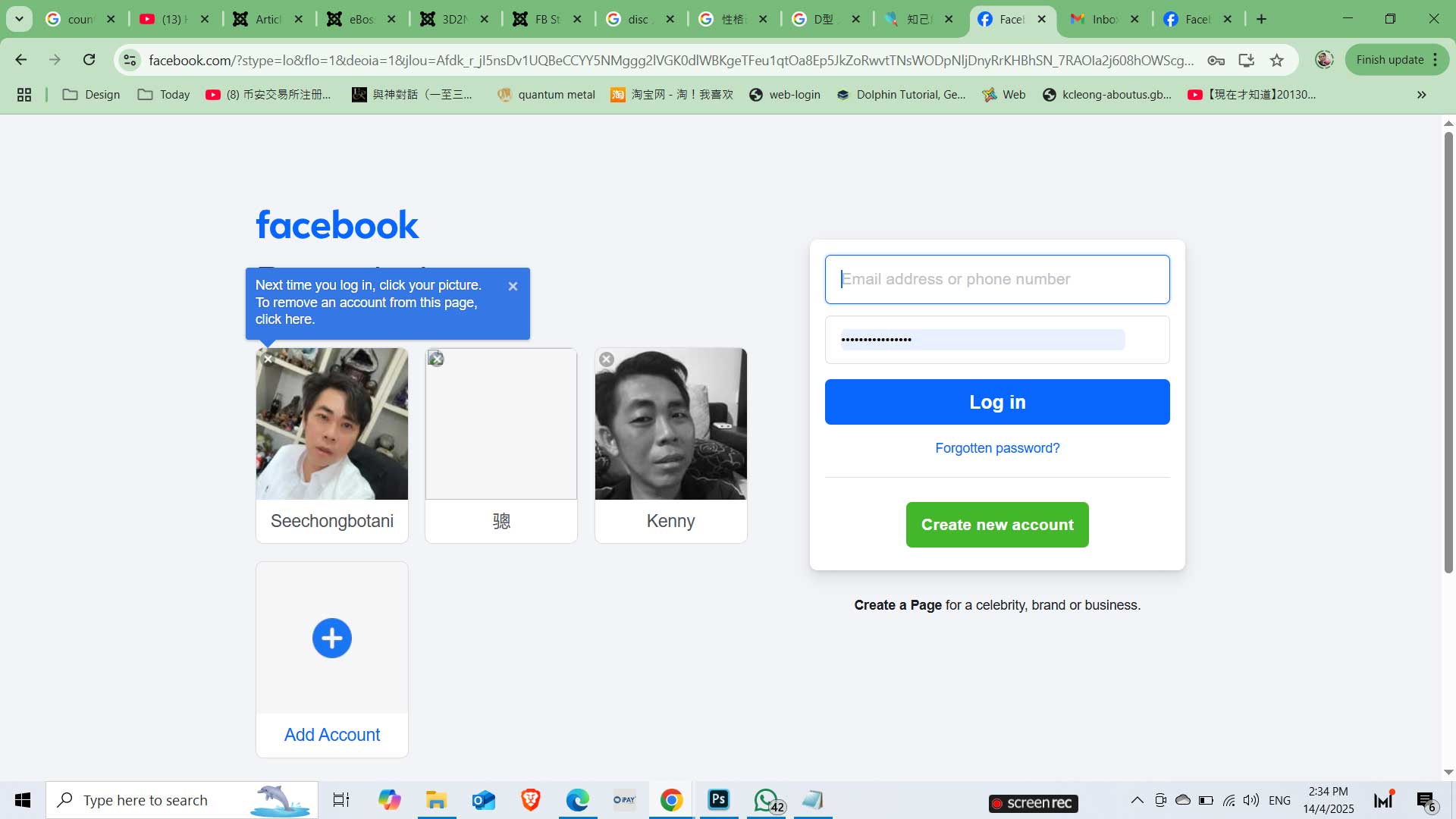Open the Windows Start menu
The height and width of the screenshot is (819, 1456).
click(x=23, y=800)
